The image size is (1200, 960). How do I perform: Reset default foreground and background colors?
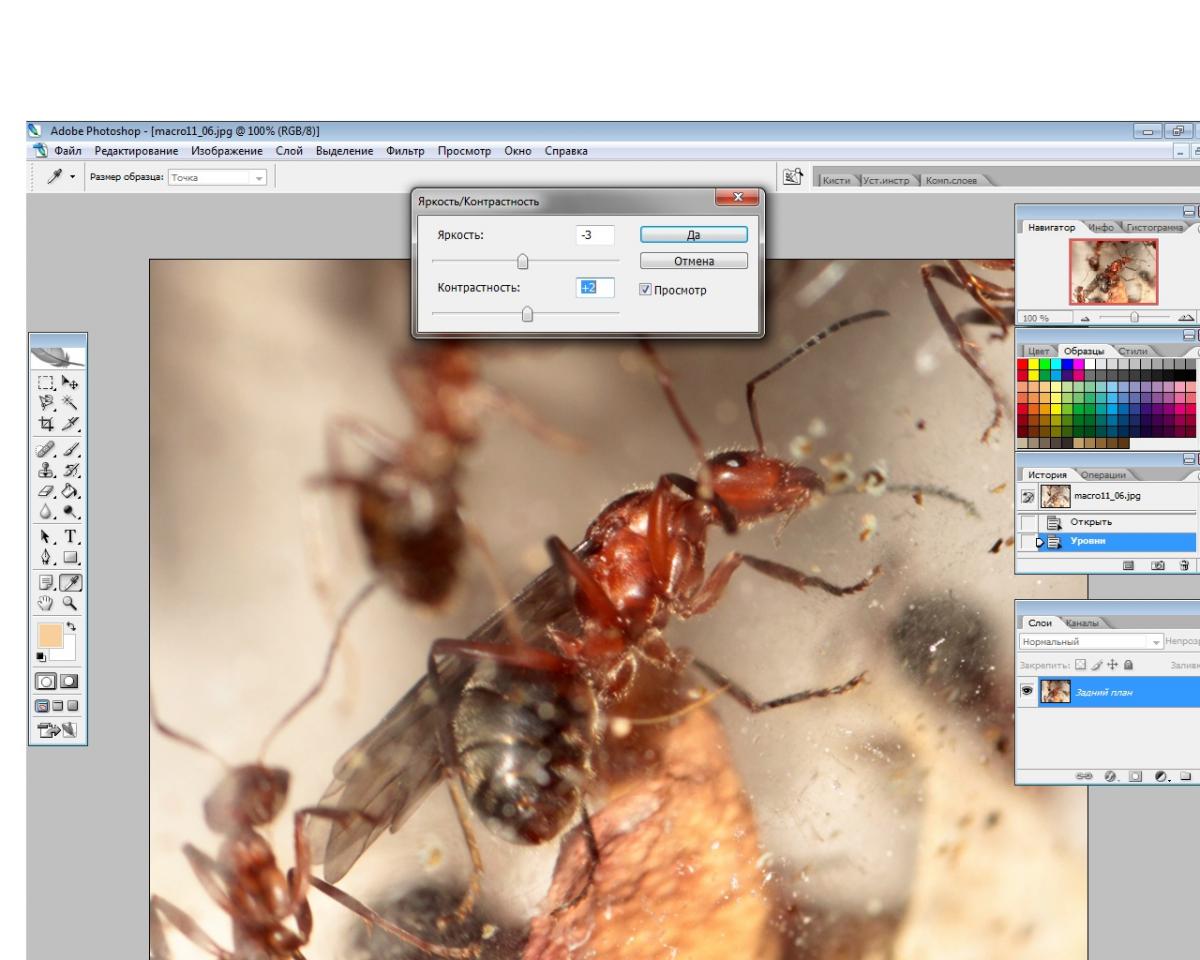click(x=41, y=656)
